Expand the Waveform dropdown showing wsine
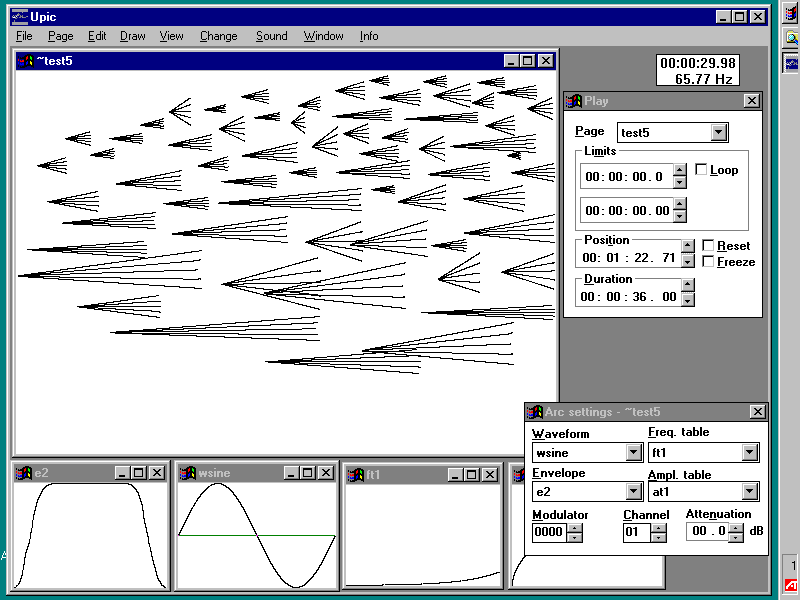Viewport: 800px width, 600px height. pyautogui.click(x=633, y=452)
